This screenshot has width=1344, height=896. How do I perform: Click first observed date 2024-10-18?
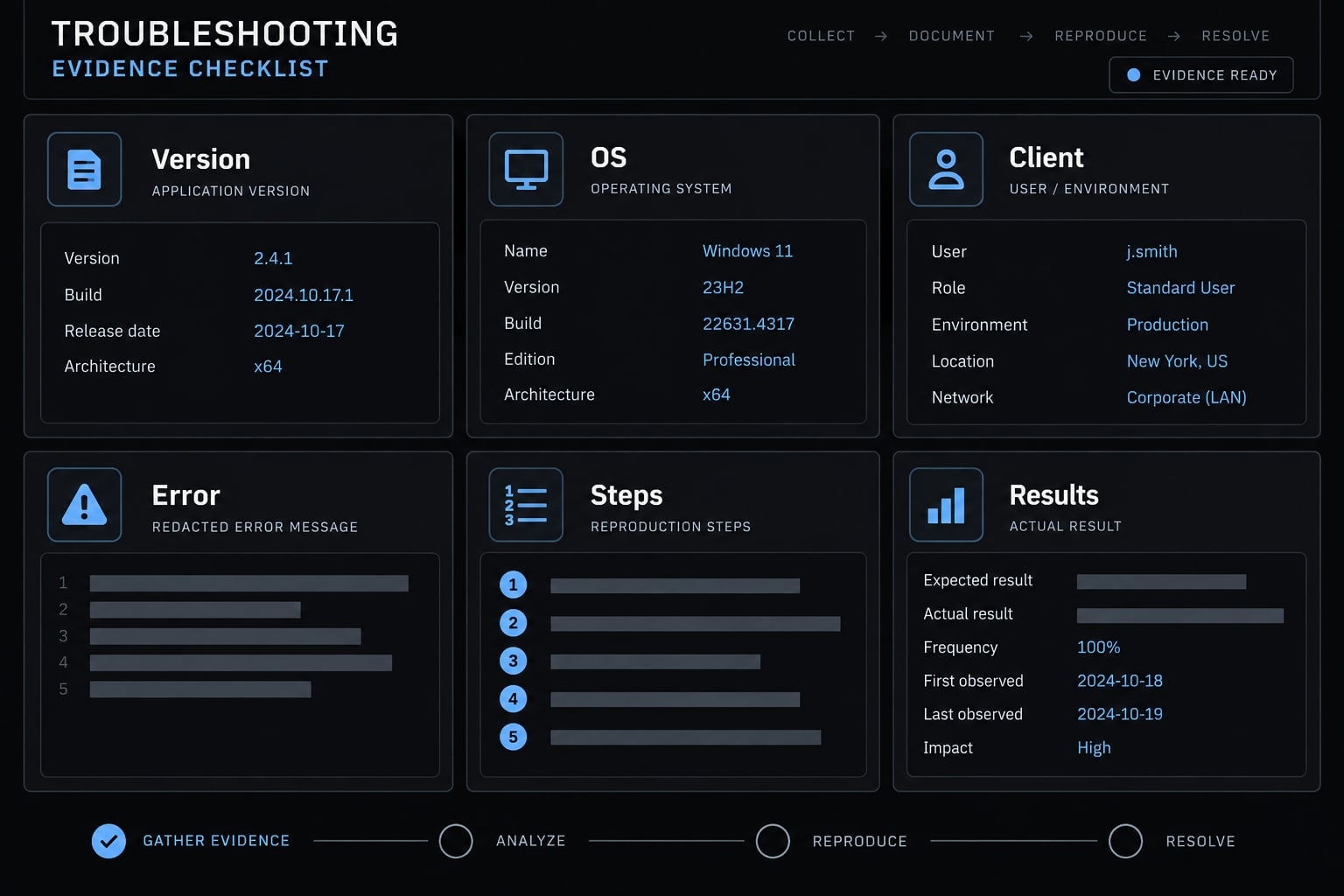[x=1120, y=681]
